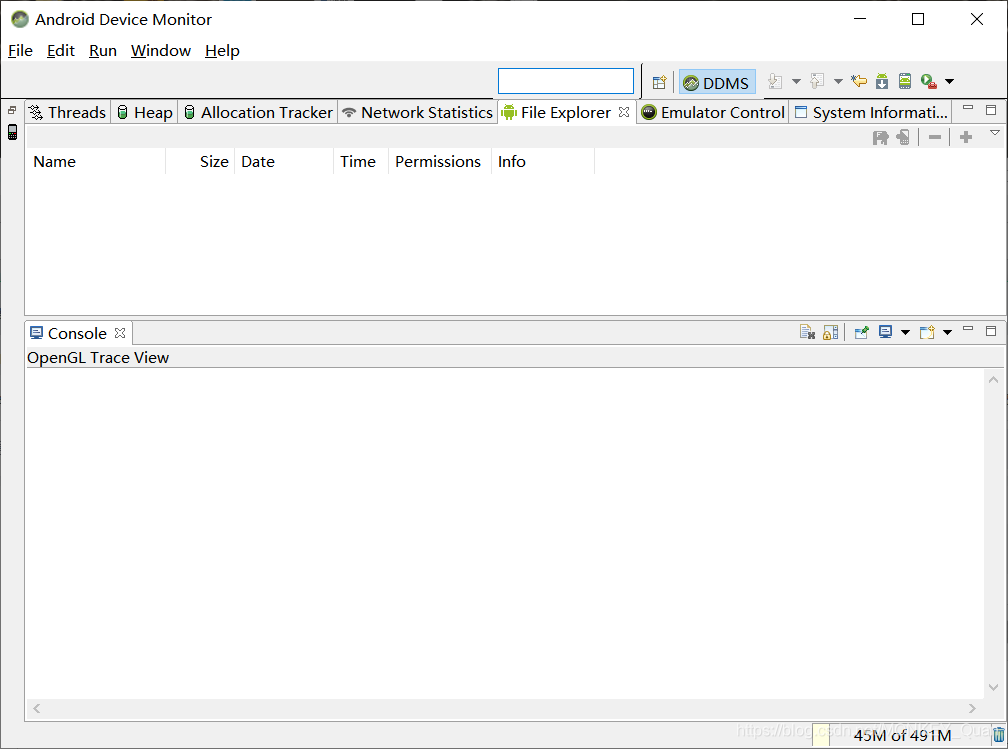Maximize the File Explorer panel
1008x749 pixels.
[991, 110]
